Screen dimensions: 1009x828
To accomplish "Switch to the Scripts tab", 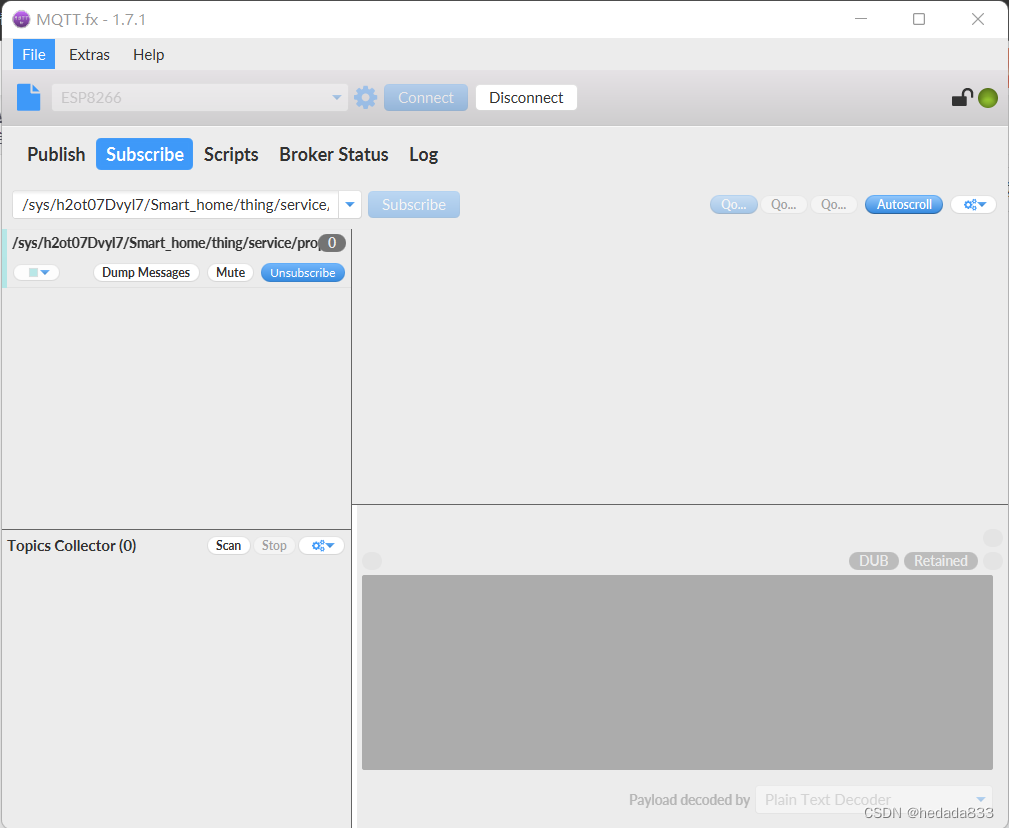I will [231, 154].
